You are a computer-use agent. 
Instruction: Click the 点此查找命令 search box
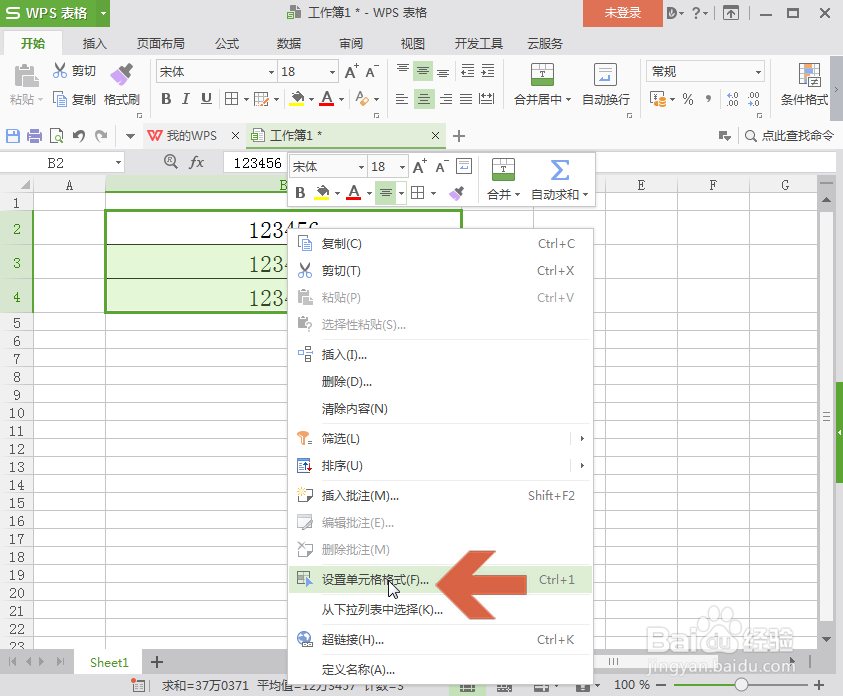point(790,136)
